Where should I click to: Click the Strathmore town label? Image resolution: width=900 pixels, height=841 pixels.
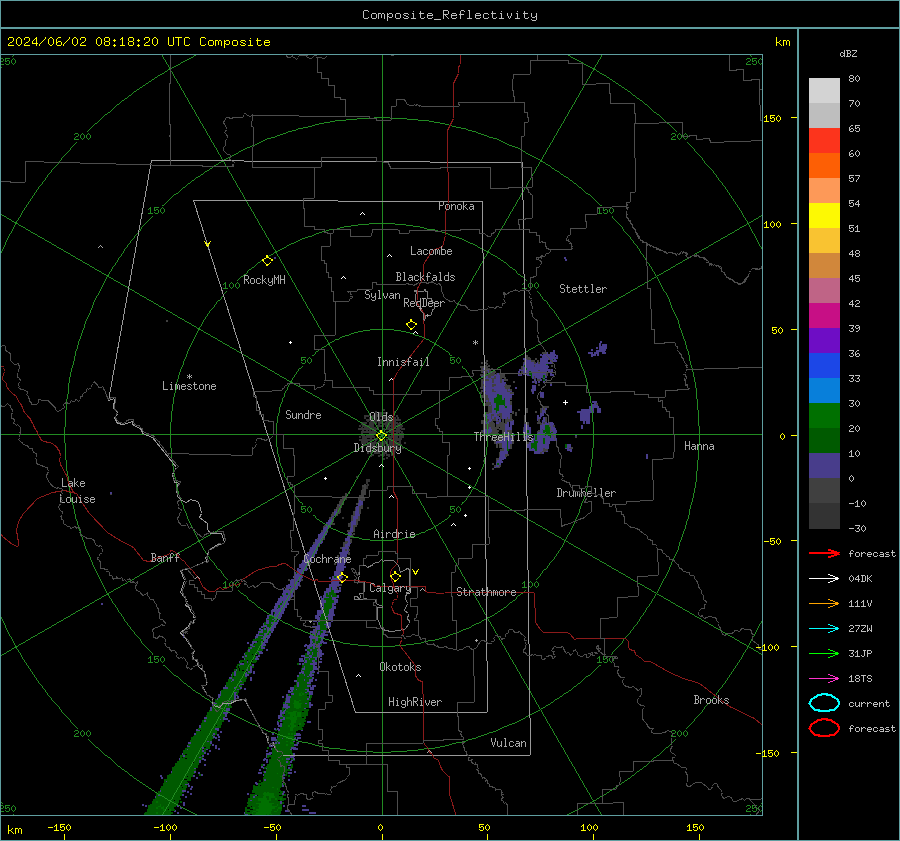pyautogui.click(x=486, y=592)
